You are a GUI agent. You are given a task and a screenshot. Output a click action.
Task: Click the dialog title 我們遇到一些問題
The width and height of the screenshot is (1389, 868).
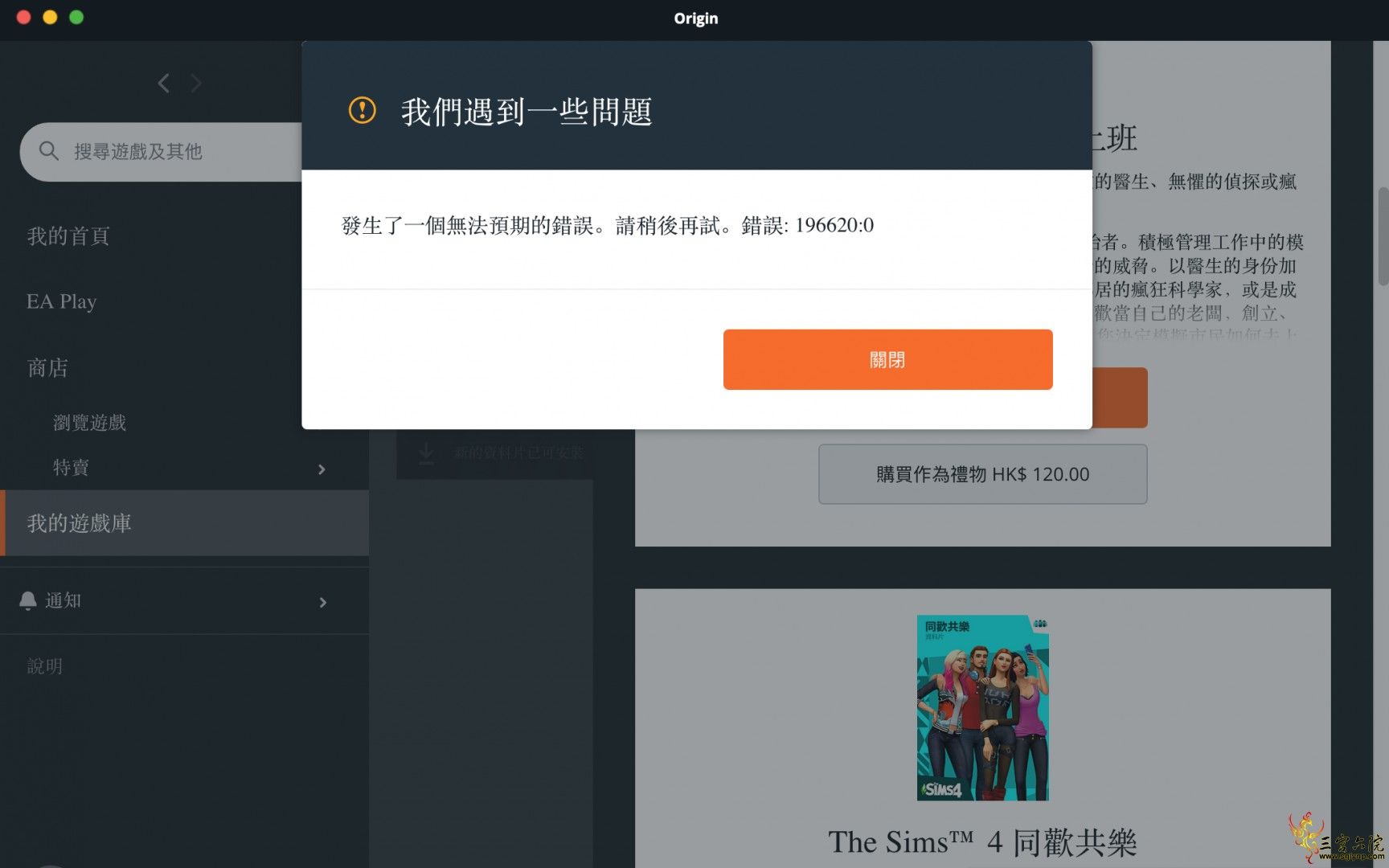(x=527, y=112)
